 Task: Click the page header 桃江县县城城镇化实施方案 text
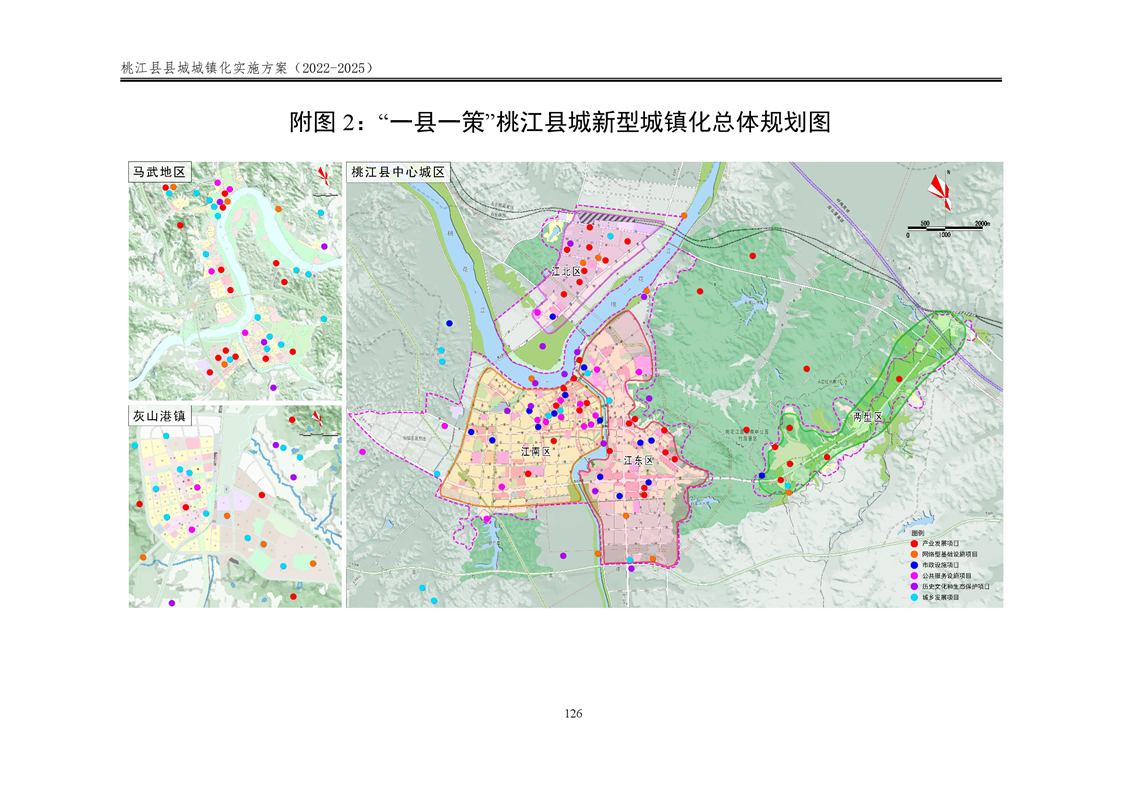[246, 68]
